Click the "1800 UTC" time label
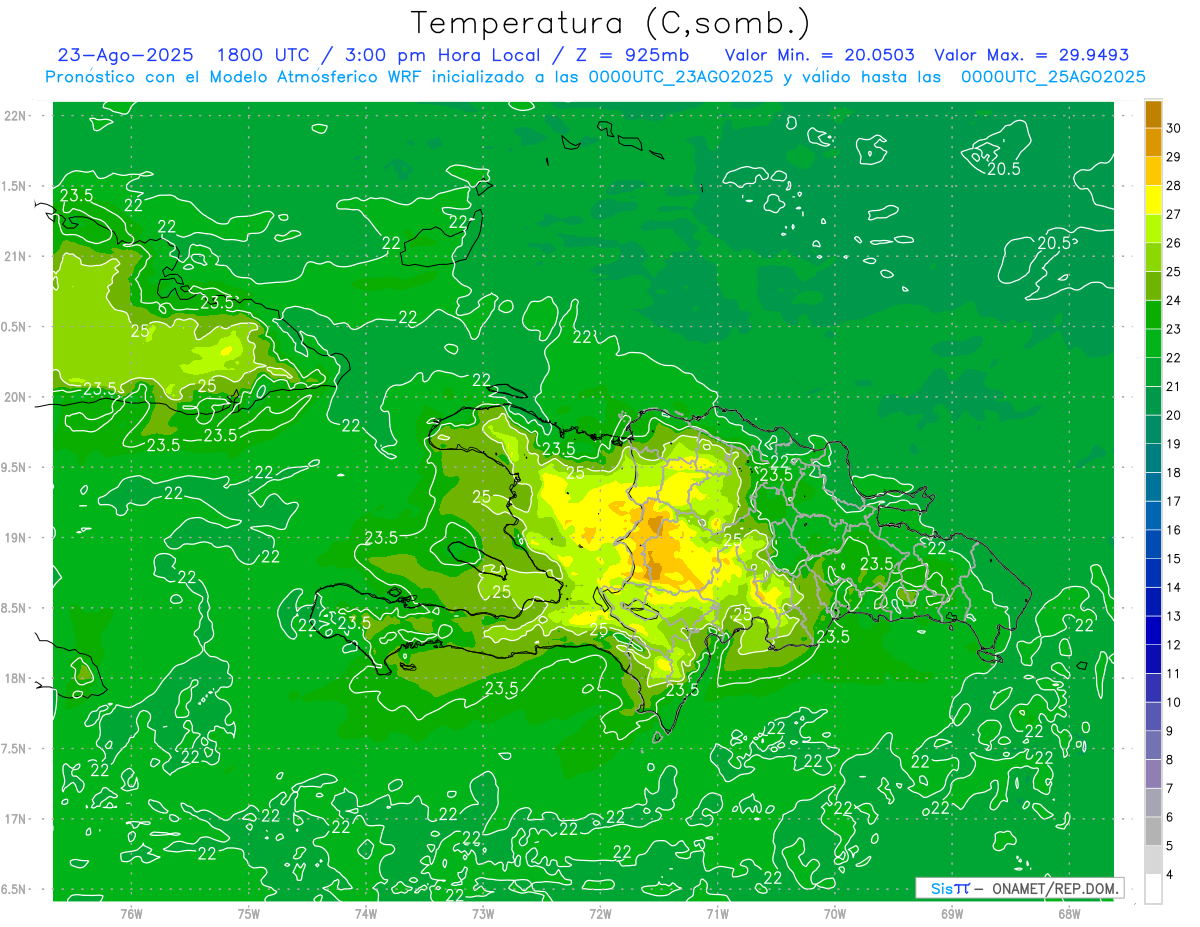Image resolution: width=1200 pixels, height=927 pixels. (266, 56)
